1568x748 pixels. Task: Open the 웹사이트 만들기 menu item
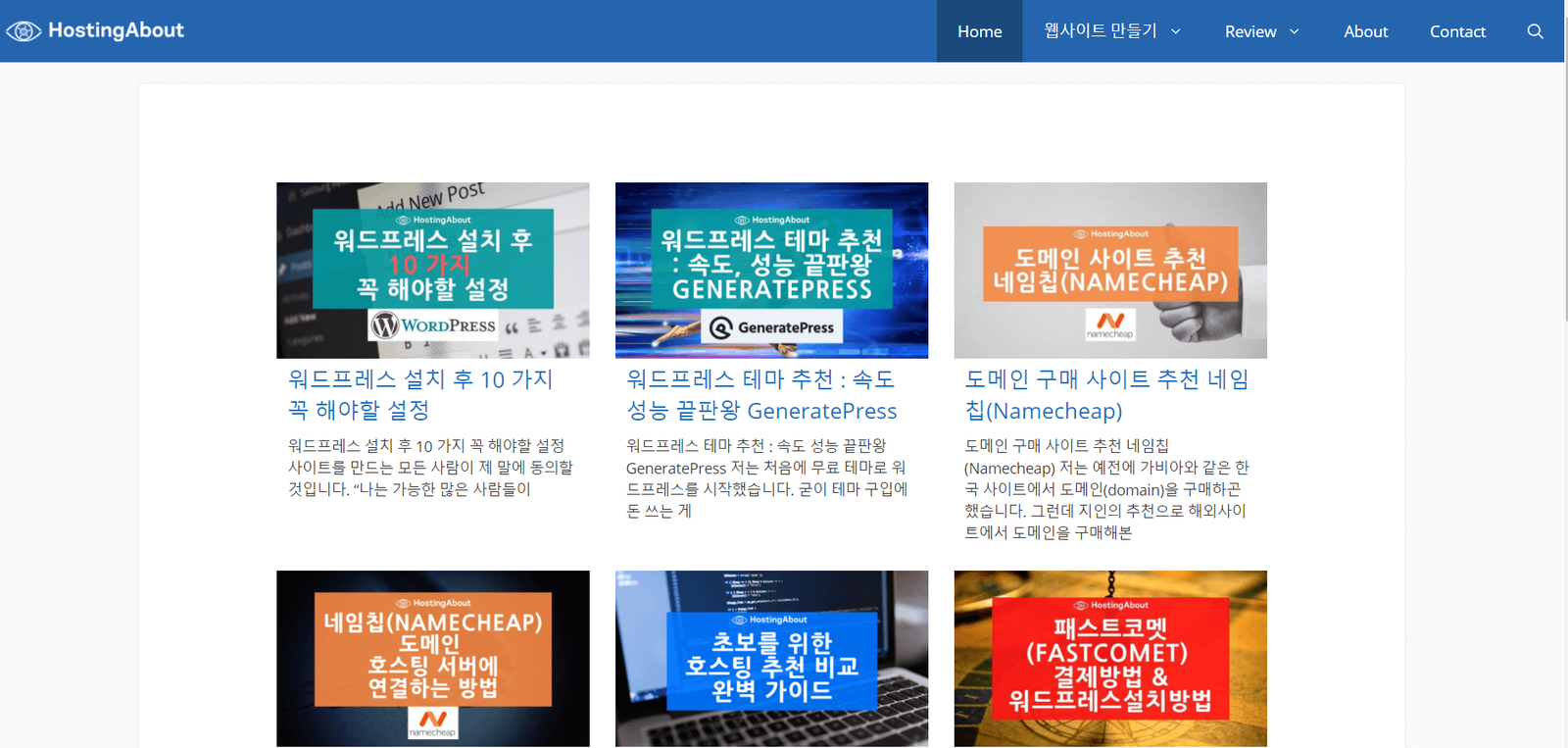pyautogui.click(x=1100, y=31)
